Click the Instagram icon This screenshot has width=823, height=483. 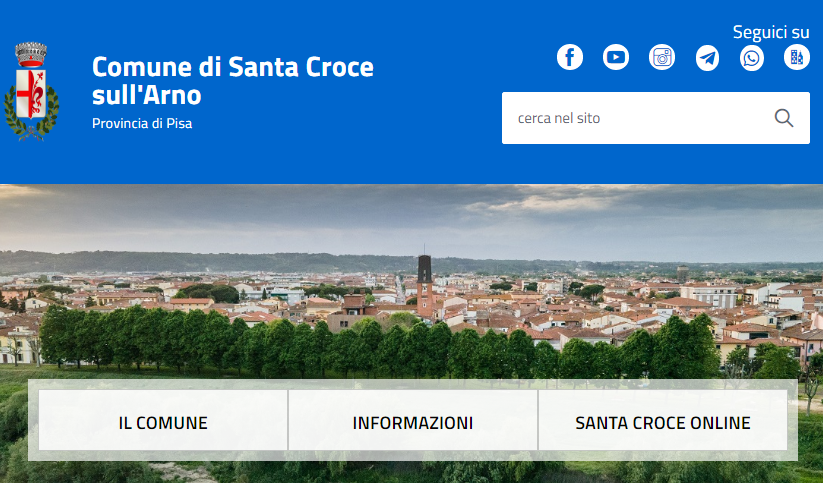click(x=662, y=58)
